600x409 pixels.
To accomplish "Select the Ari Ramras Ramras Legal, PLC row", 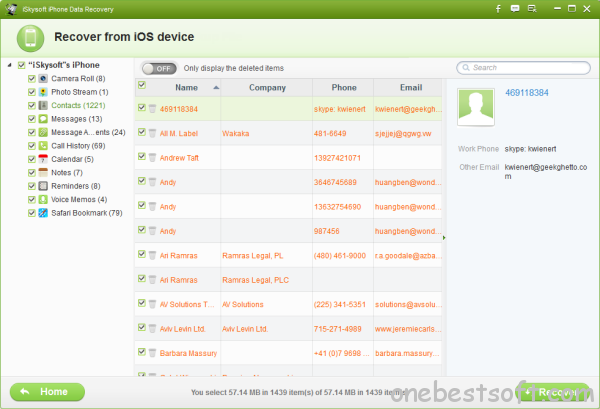I will pos(288,280).
